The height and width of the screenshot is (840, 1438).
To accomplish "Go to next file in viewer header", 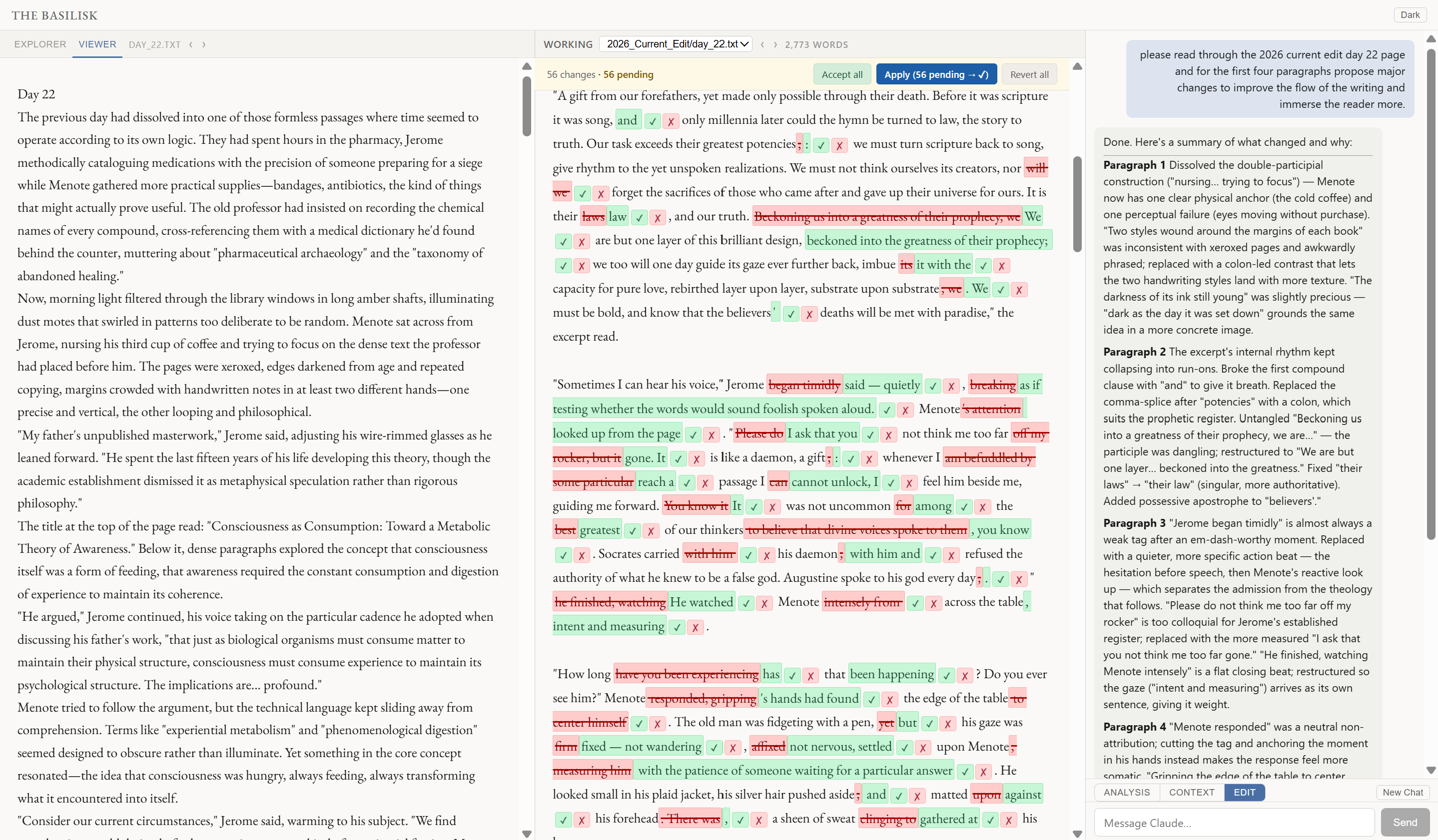I will [x=204, y=44].
